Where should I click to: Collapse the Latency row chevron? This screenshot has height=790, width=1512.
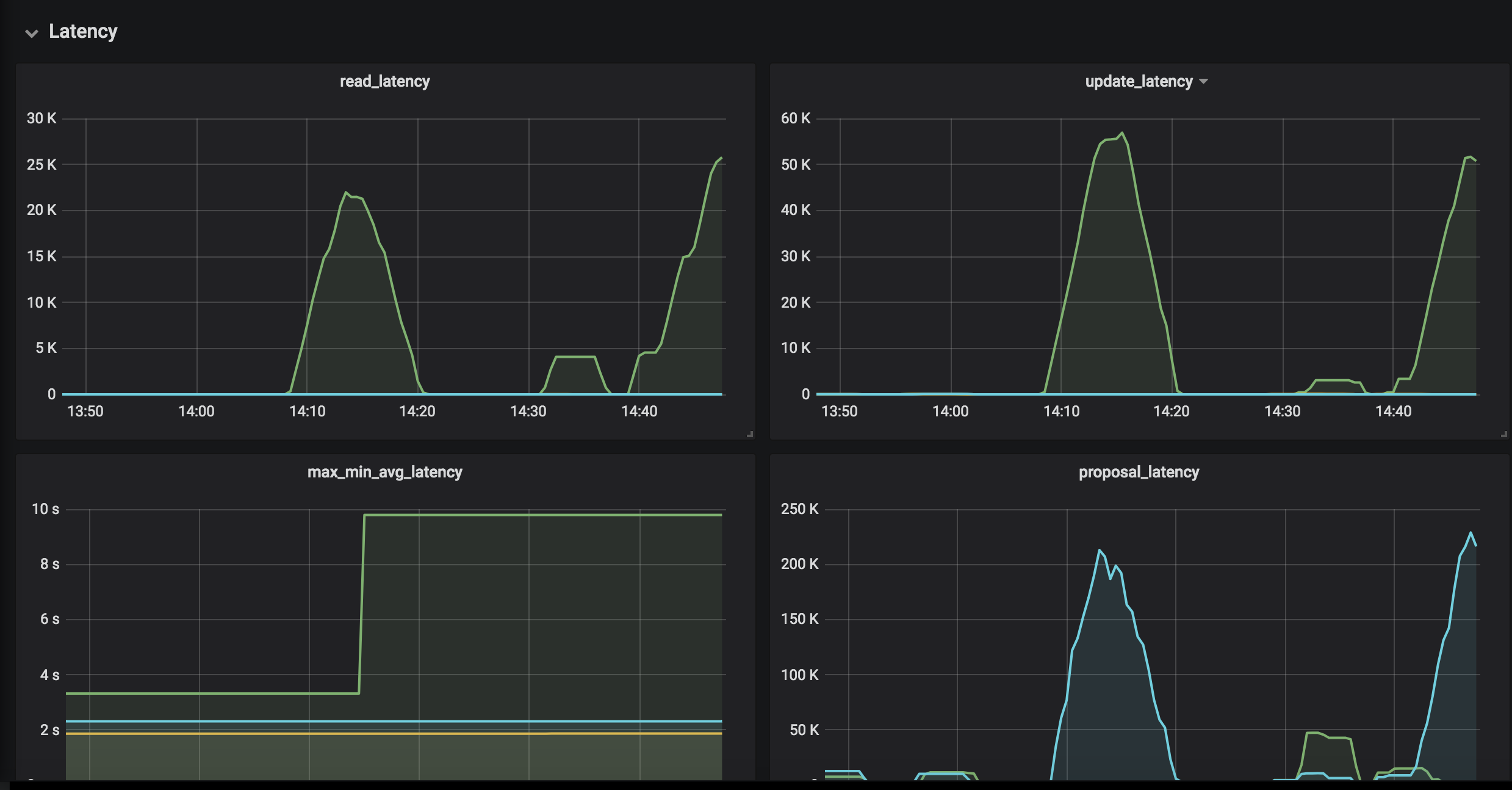[32, 33]
